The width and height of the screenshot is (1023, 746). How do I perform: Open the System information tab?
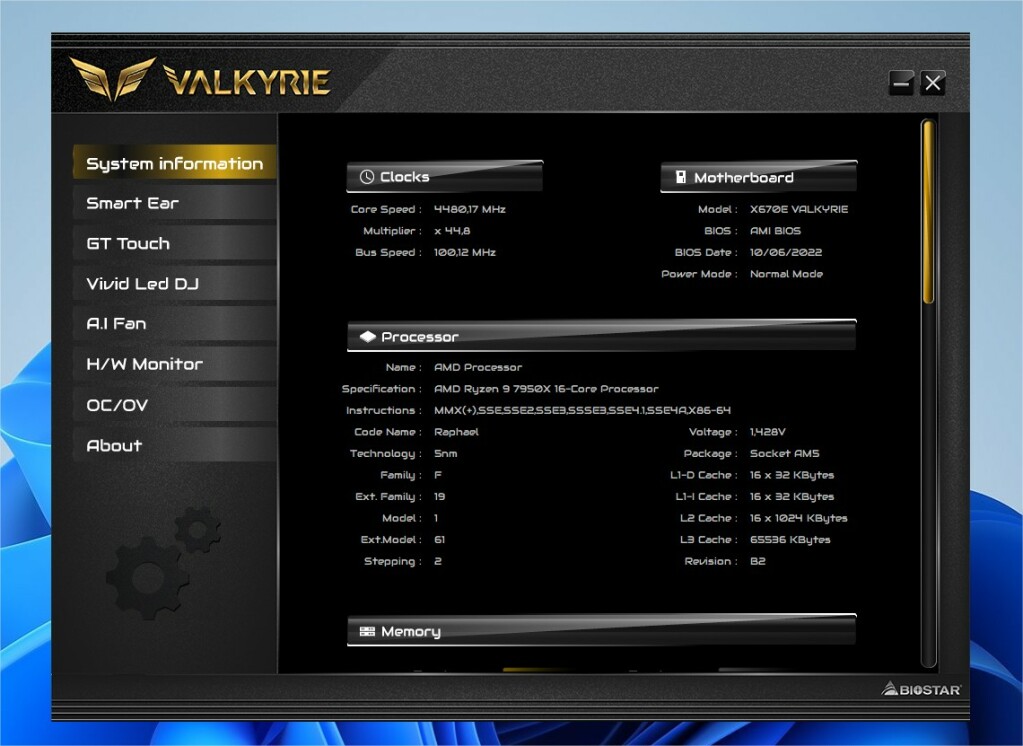(175, 163)
